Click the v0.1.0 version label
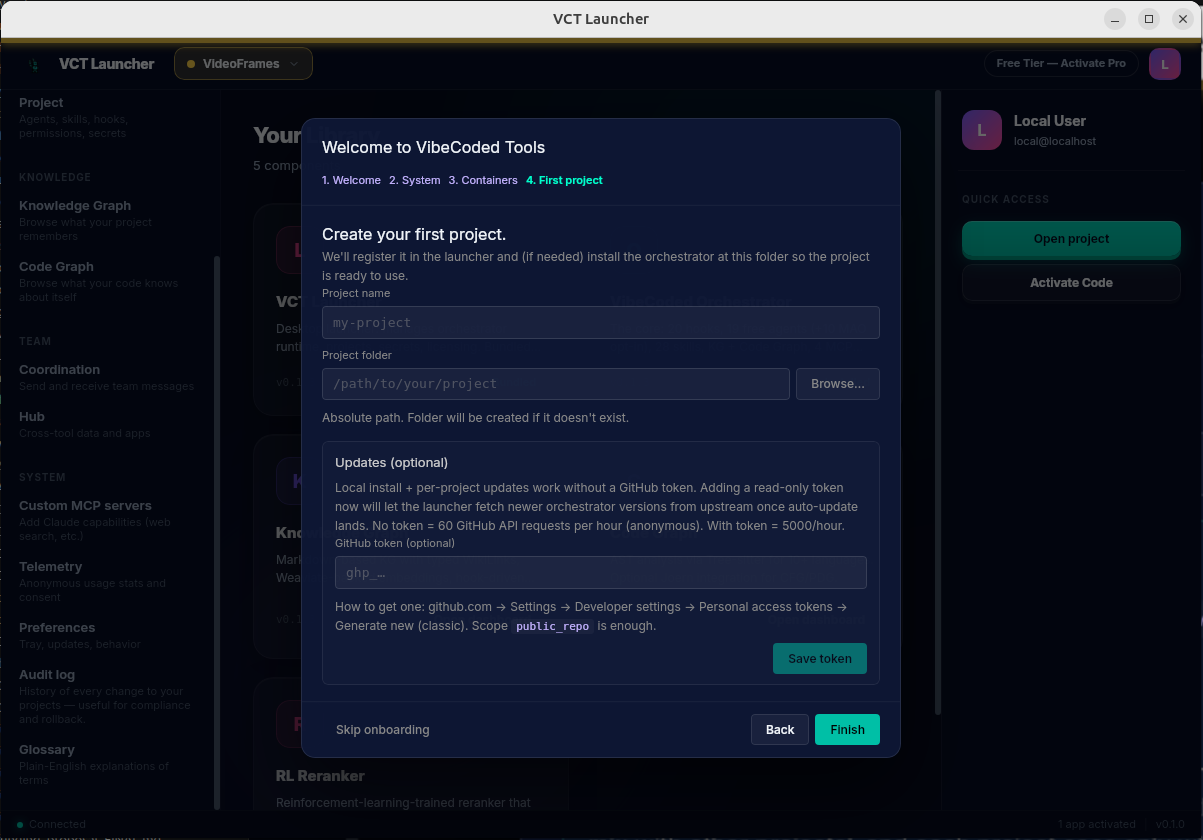Screen dimensions: 1203x840 click(x=1170, y=824)
